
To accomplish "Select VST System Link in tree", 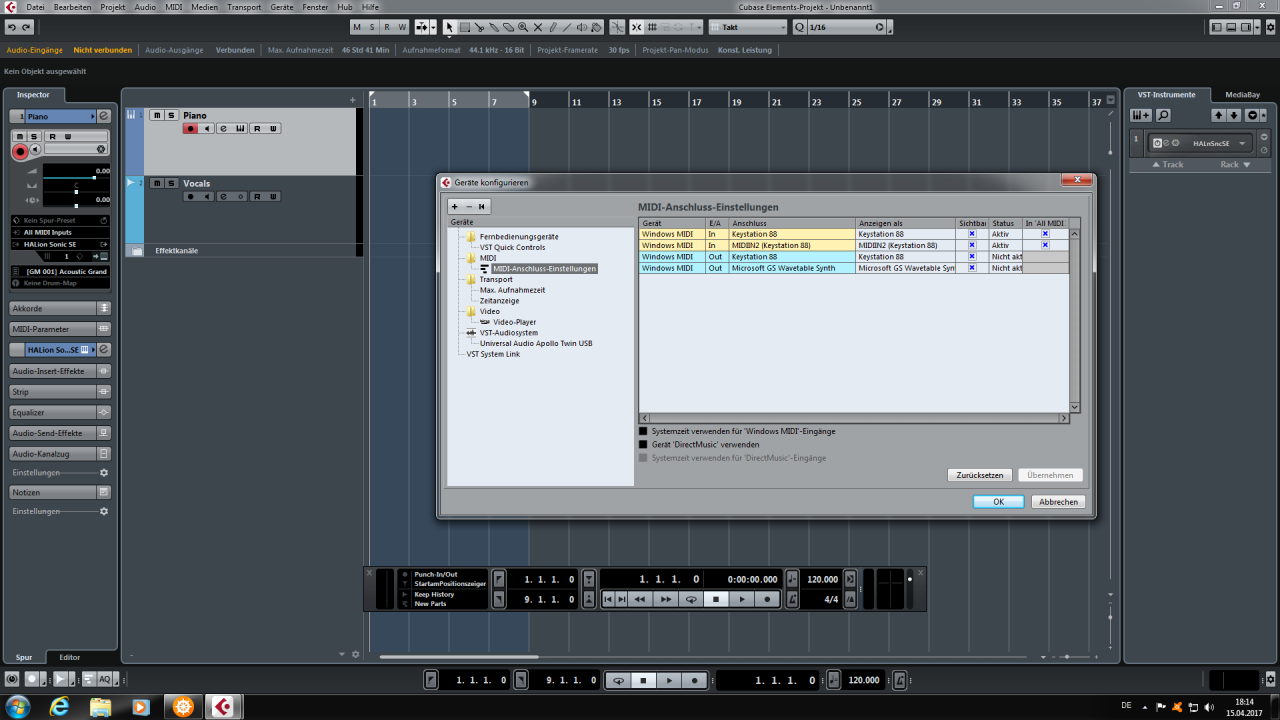I will [x=493, y=354].
